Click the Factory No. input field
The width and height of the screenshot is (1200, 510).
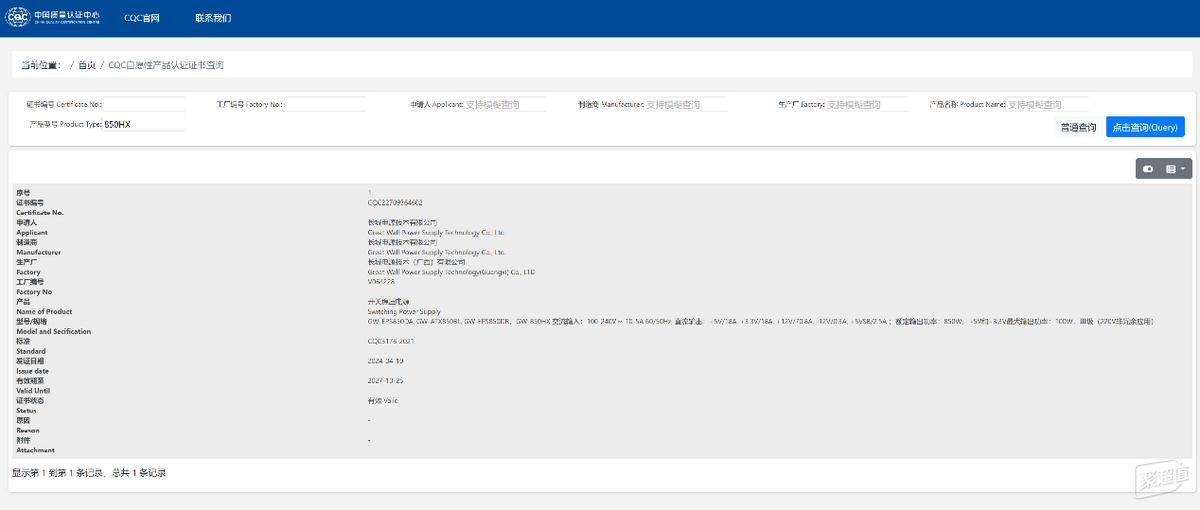point(325,104)
